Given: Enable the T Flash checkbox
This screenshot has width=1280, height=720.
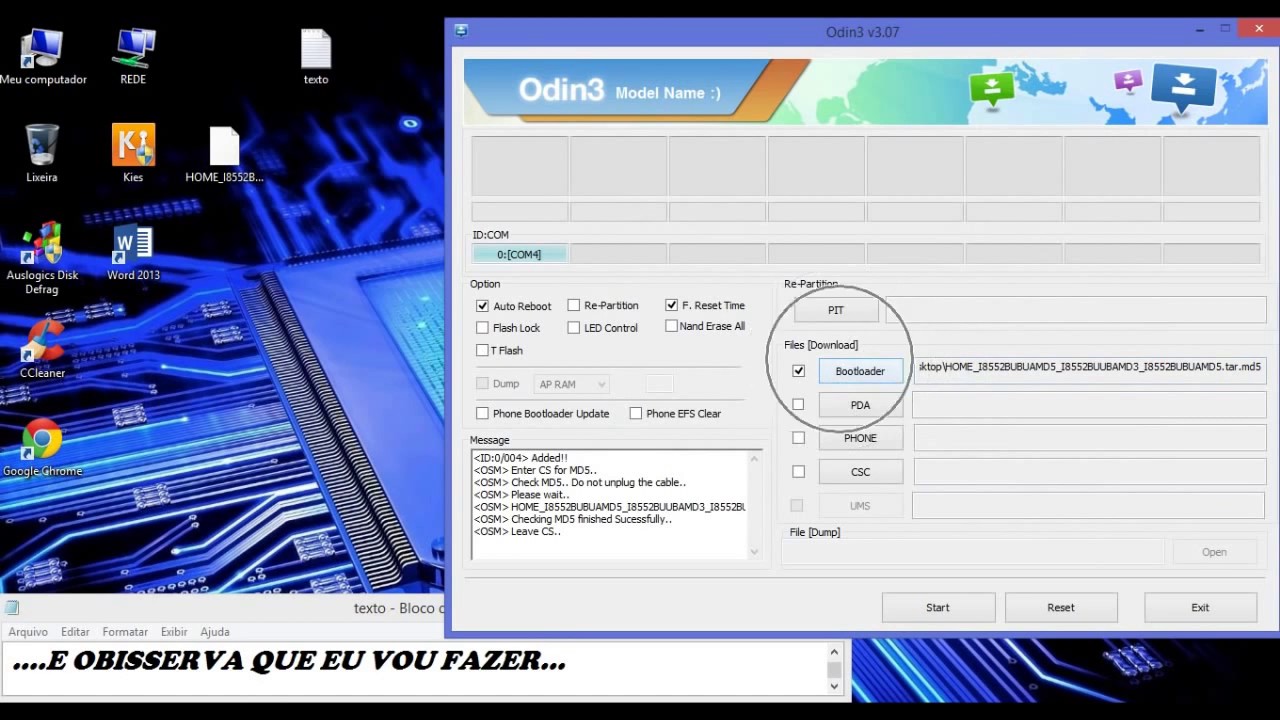Looking at the screenshot, I should point(483,350).
